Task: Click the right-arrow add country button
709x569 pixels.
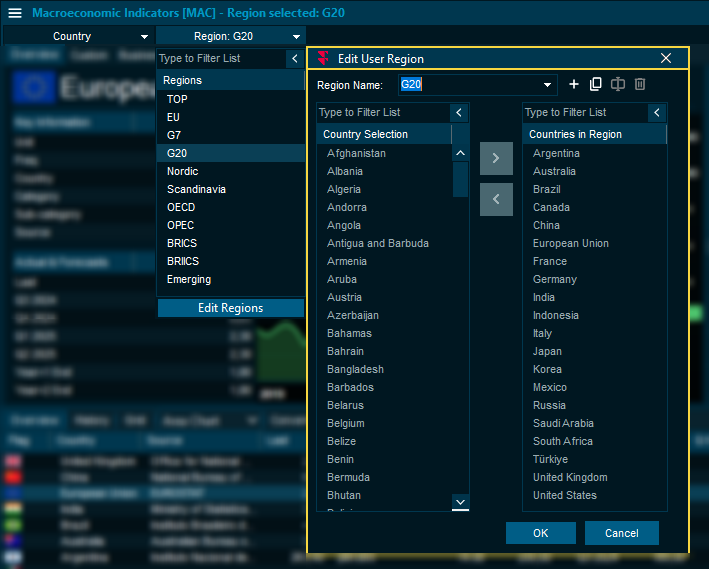Action: coord(496,158)
